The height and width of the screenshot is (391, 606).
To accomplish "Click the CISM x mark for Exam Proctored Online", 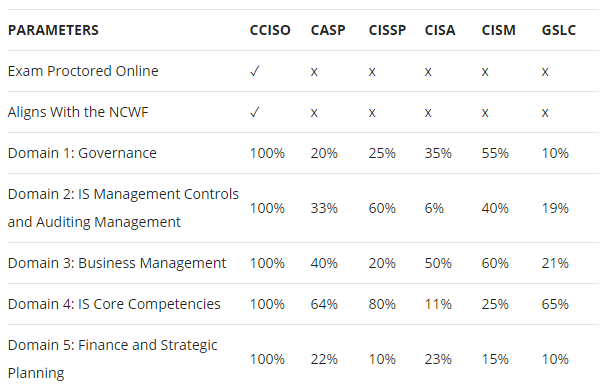I will click(485, 71).
